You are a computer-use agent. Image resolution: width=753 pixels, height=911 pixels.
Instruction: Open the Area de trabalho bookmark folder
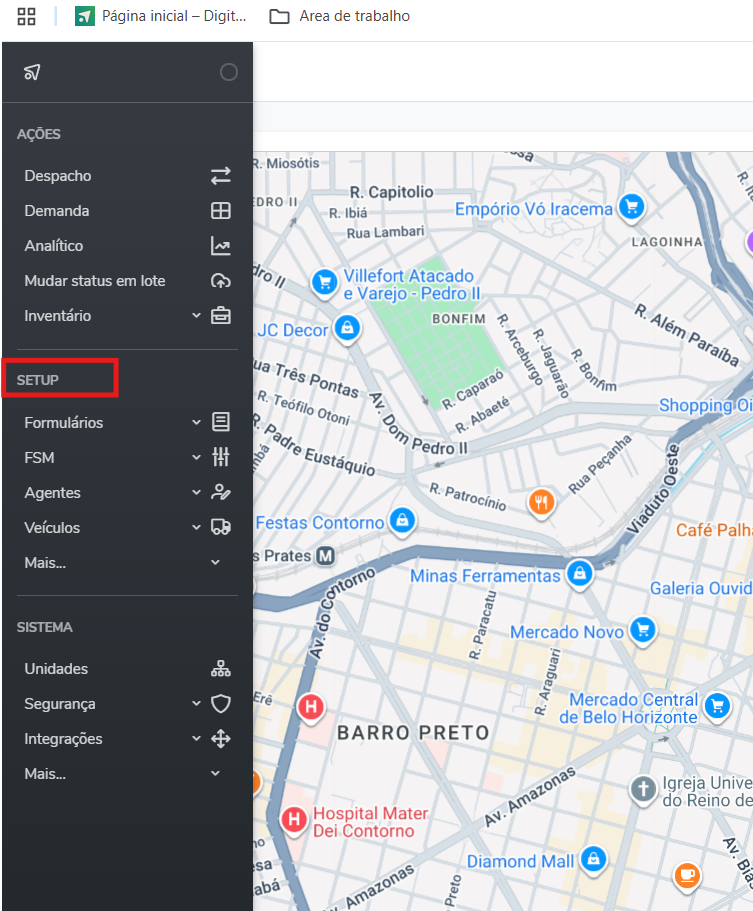340,16
